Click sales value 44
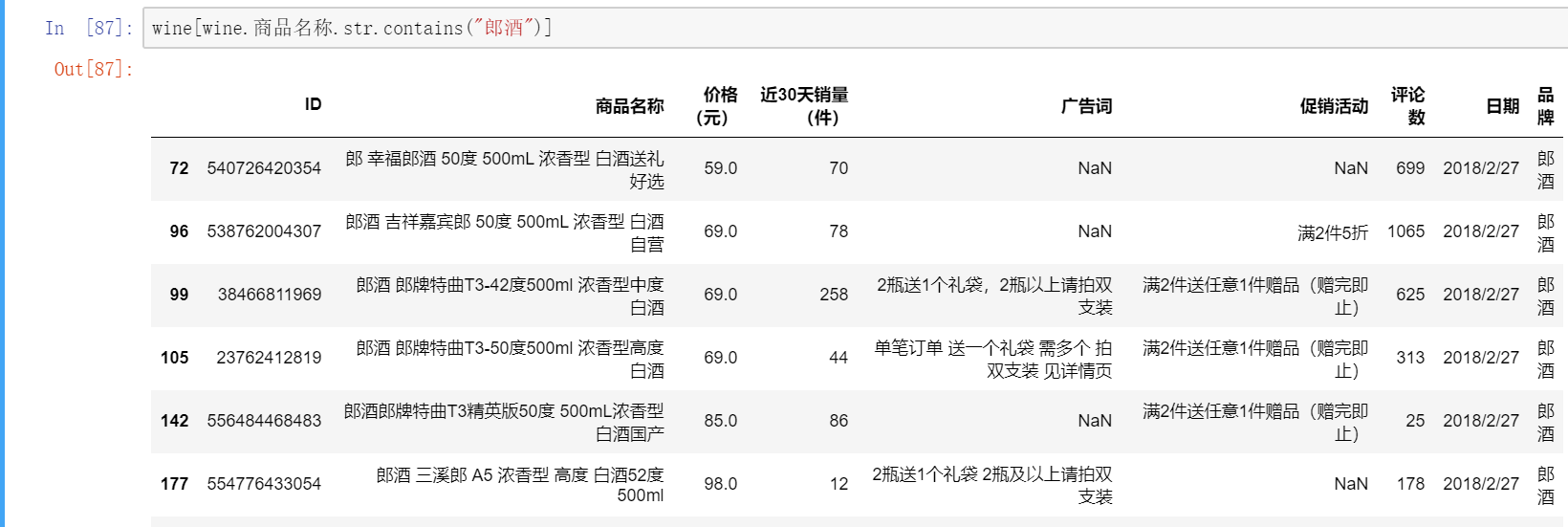The width and height of the screenshot is (1568, 527). click(838, 358)
